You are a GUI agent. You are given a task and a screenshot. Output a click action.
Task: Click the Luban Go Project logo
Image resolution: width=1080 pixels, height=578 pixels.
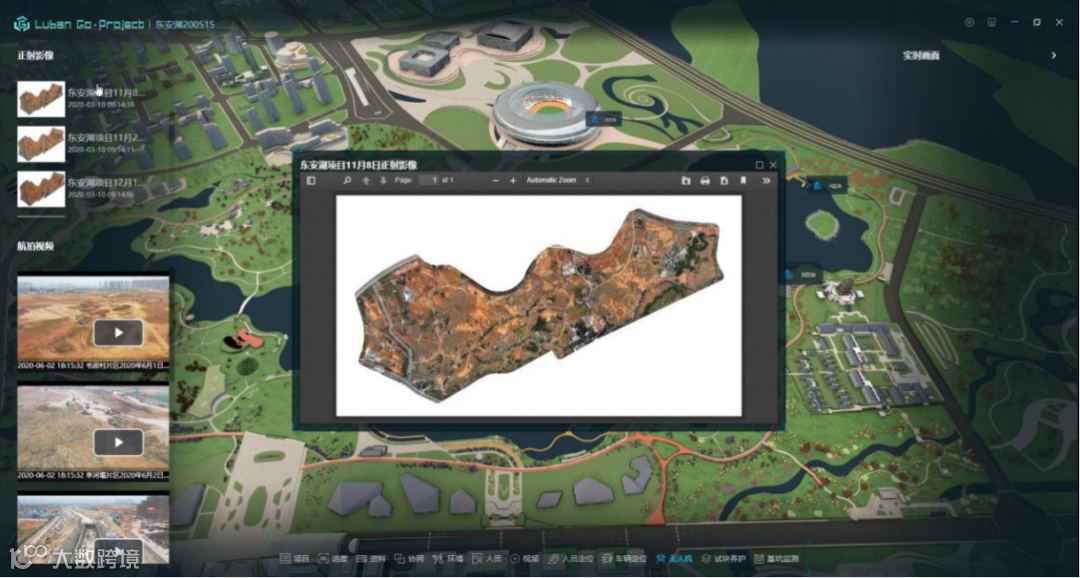click(79, 24)
